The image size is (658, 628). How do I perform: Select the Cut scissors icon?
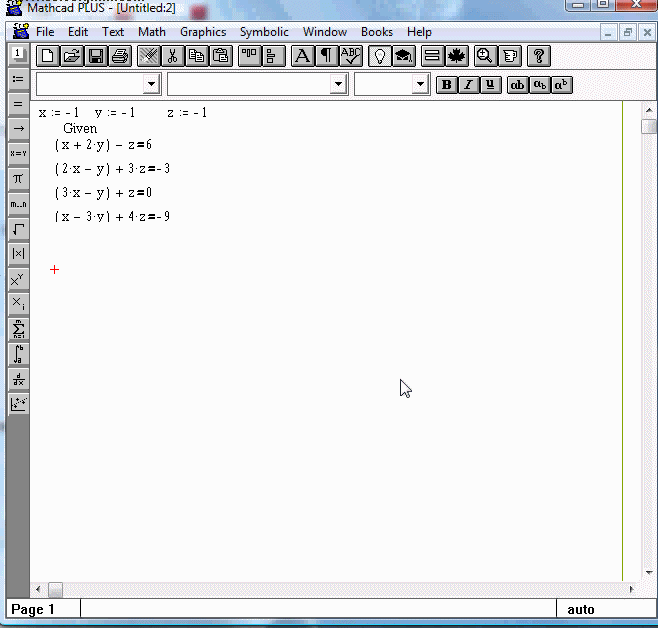[x=172, y=56]
